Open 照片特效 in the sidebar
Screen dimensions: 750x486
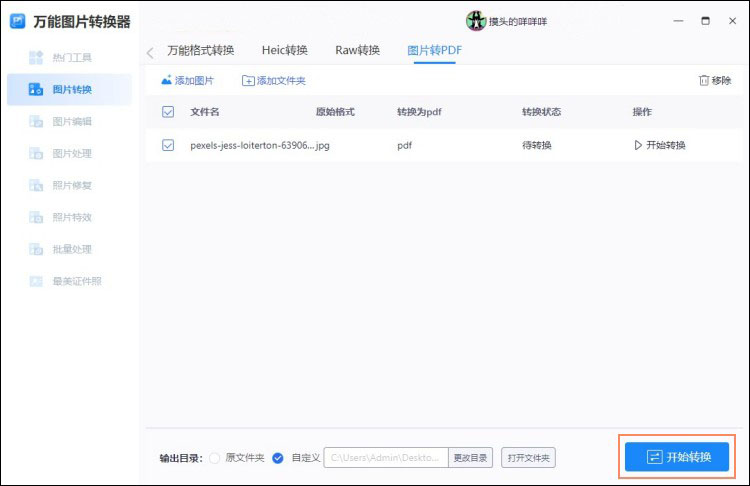pos(60,218)
